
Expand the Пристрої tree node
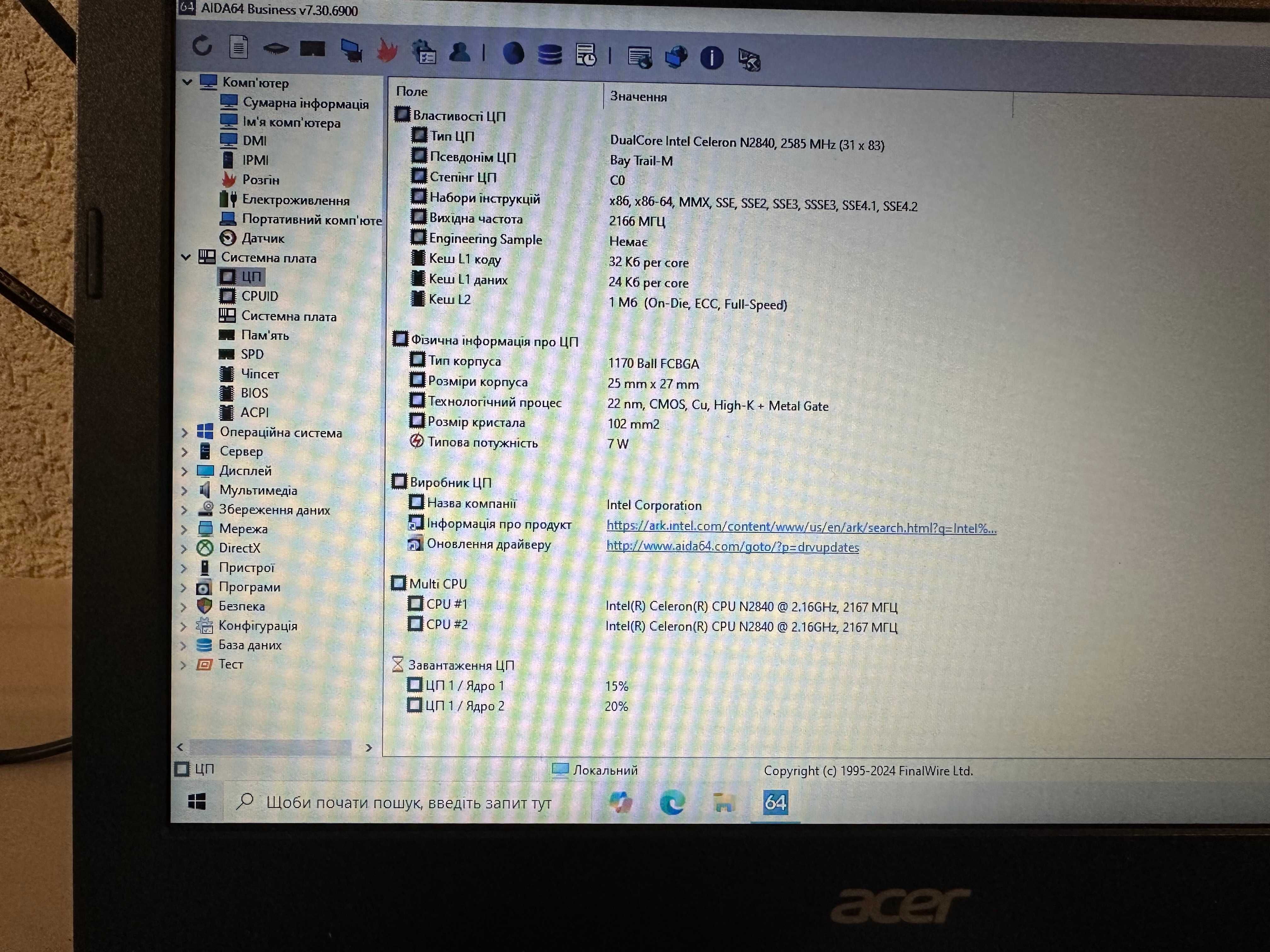184,569
